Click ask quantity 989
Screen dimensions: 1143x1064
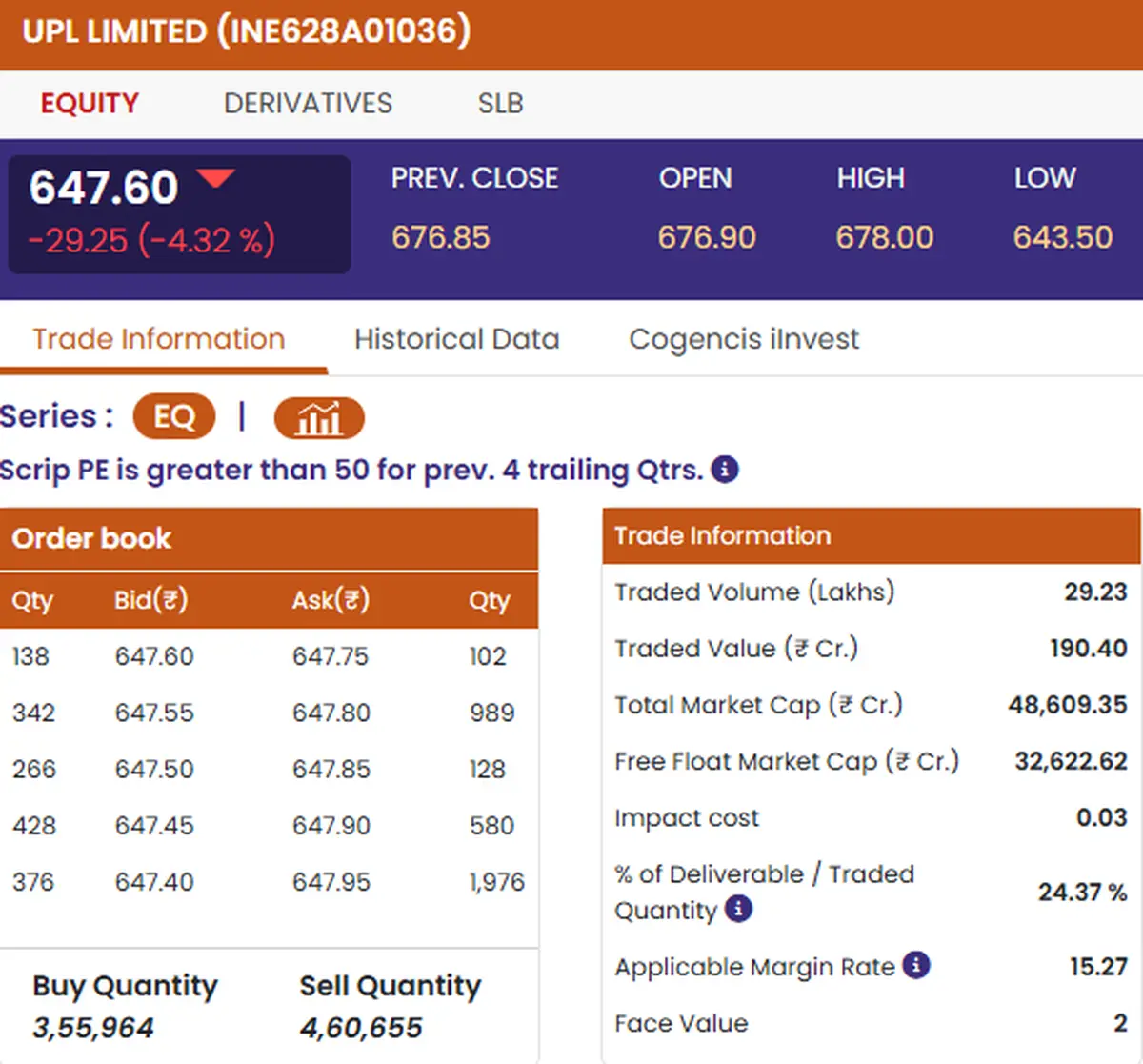point(492,713)
